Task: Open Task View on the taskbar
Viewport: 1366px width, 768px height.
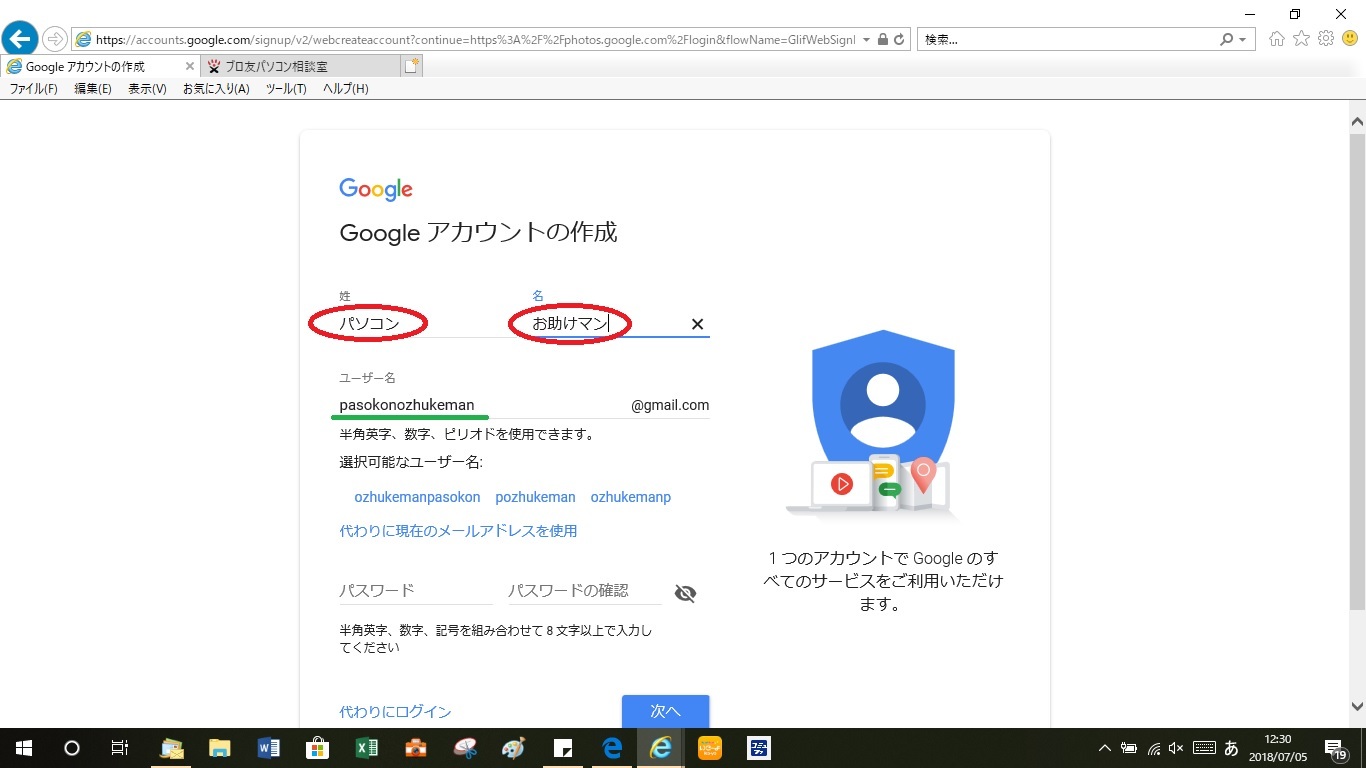Action: click(x=119, y=748)
